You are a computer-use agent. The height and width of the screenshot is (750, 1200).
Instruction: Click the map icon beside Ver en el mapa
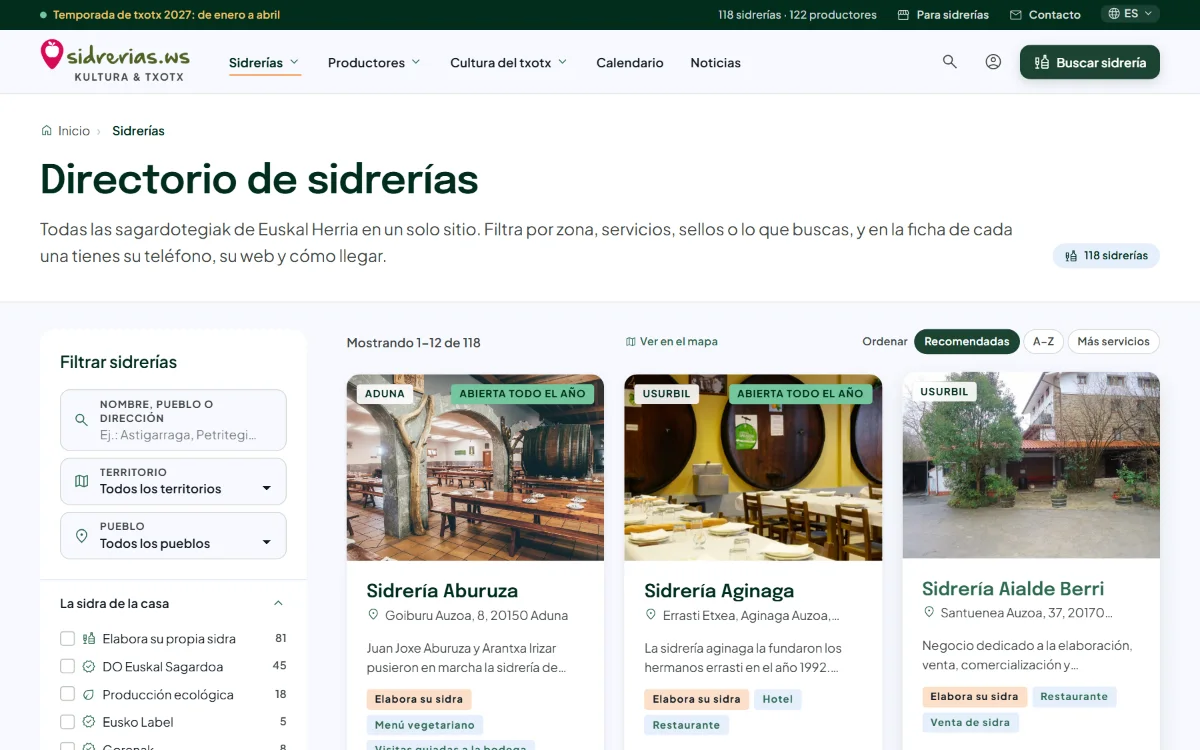631,342
